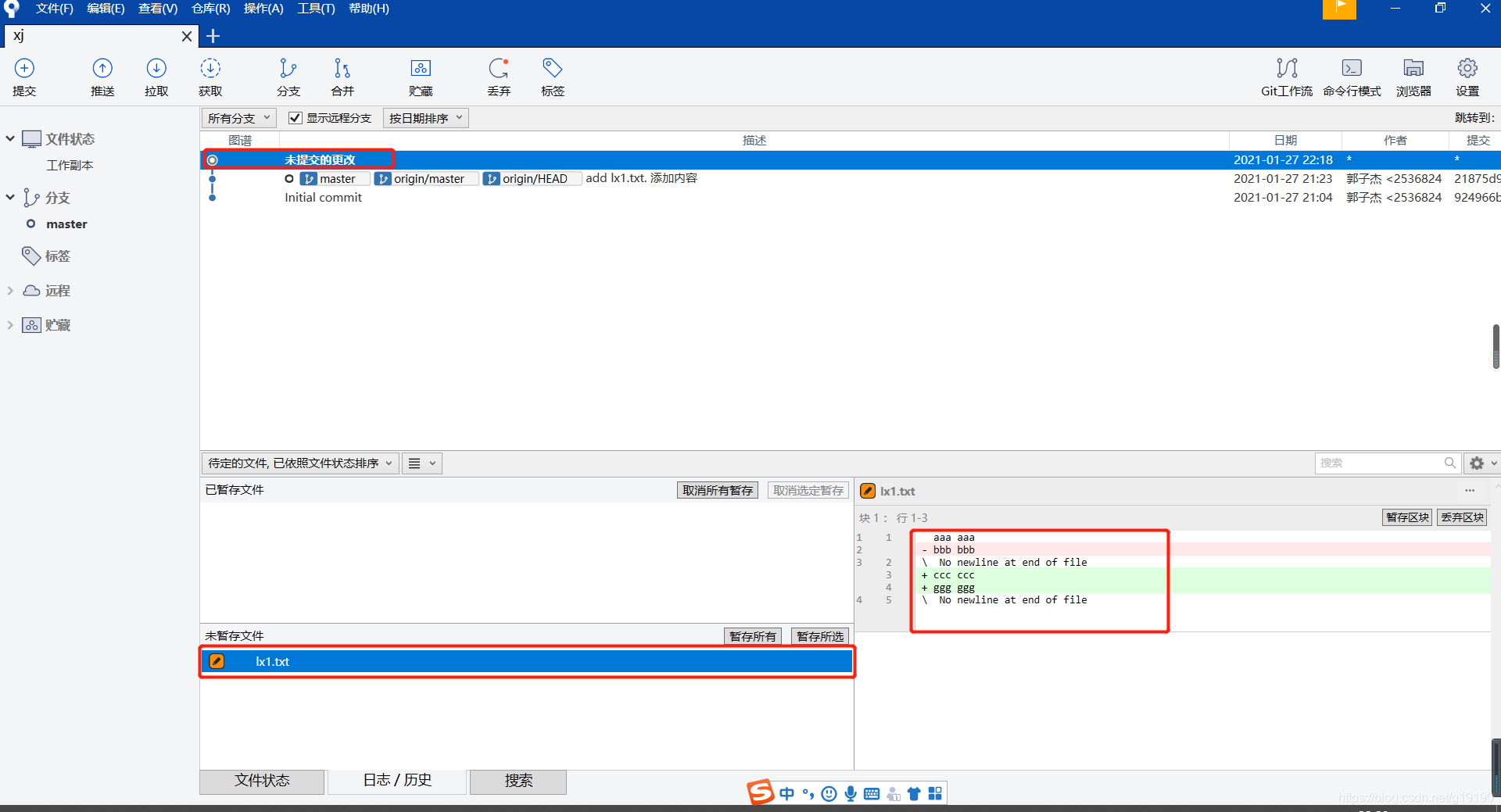Click the Push (推送) toolbar icon

point(102,77)
